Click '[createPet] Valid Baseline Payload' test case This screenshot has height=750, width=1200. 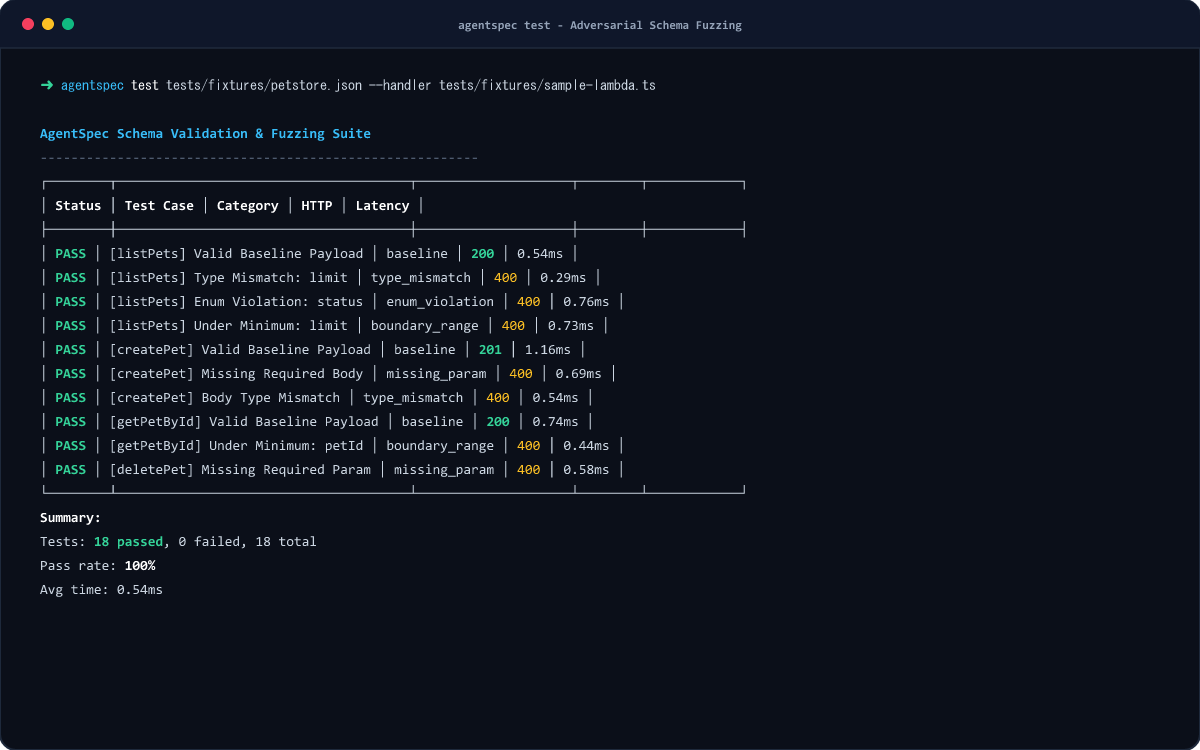240,350
